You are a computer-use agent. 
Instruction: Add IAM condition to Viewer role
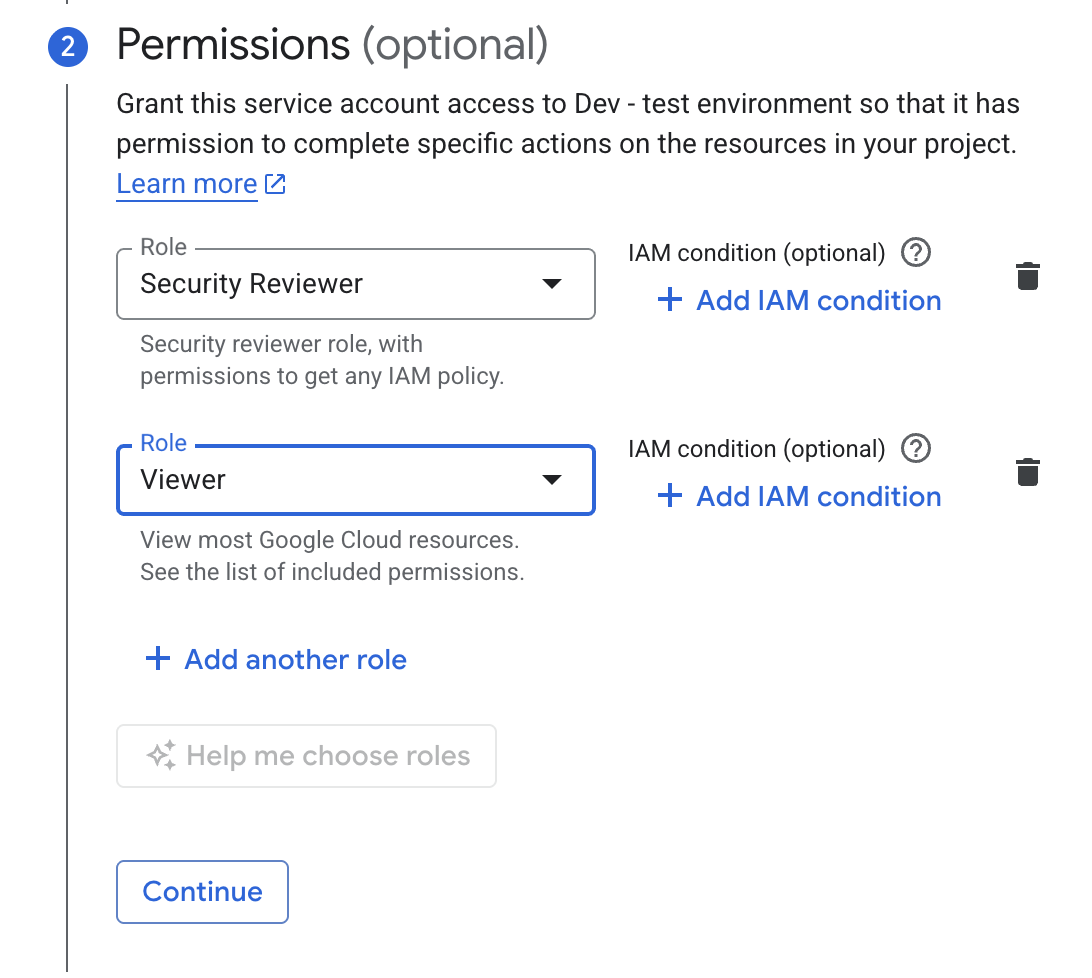tap(818, 496)
